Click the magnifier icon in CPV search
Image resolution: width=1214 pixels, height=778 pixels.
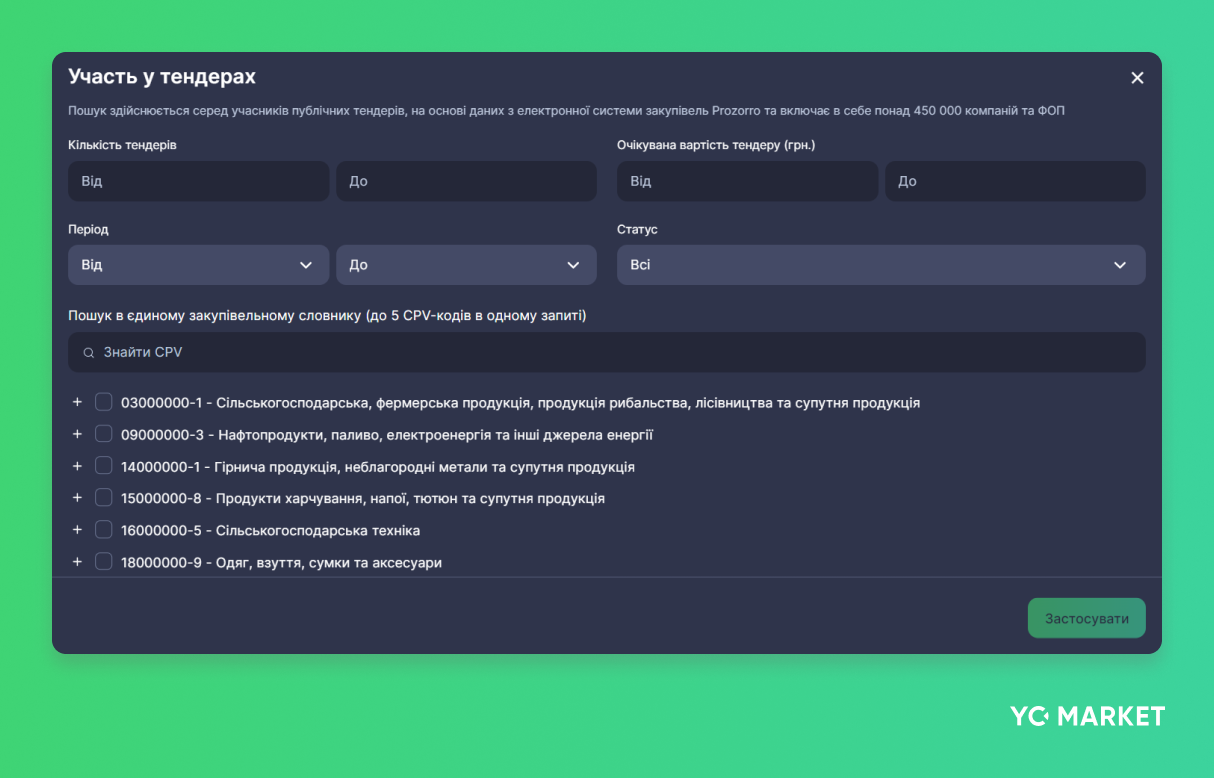click(x=89, y=353)
